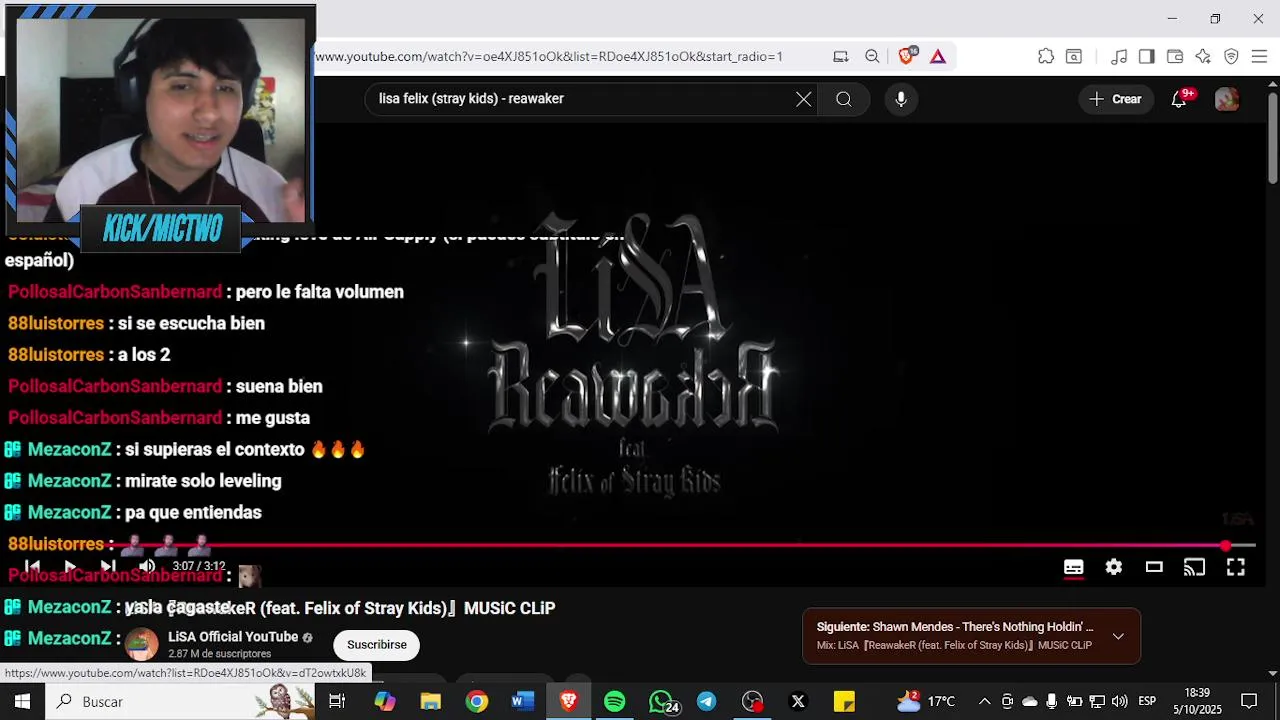Open Leo AI sparkle icon
This screenshot has width=1280, height=720.
click(1203, 56)
